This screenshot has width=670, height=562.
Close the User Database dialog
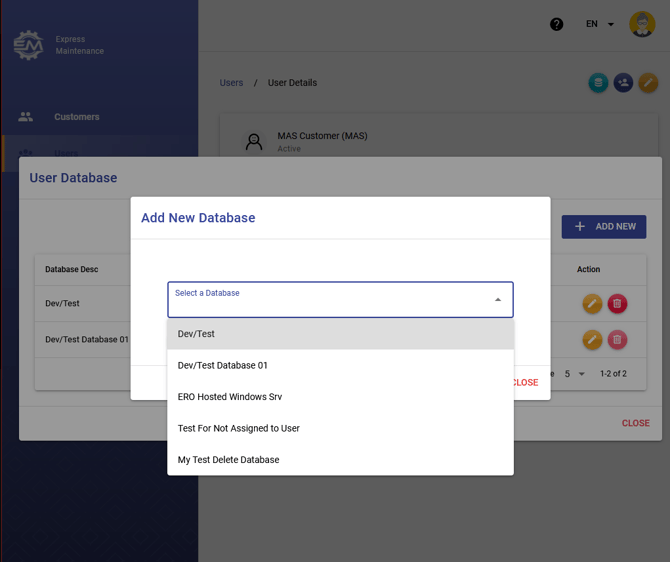[x=635, y=423]
